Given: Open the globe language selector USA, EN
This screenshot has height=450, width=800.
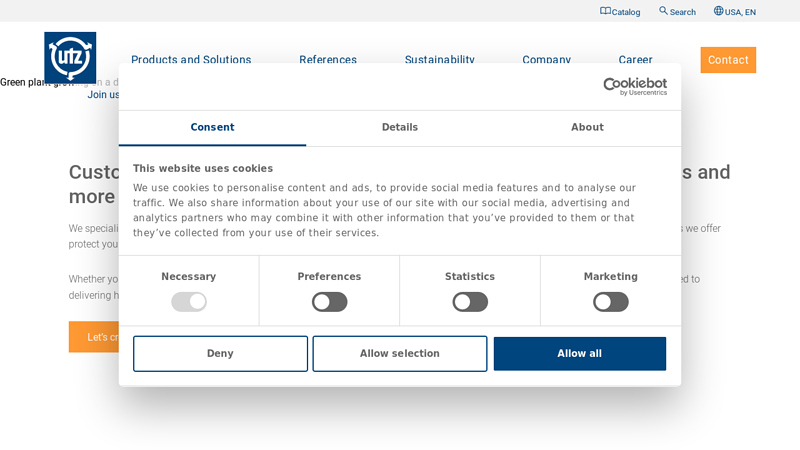Looking at the screenshot, I should click(718, 11).
